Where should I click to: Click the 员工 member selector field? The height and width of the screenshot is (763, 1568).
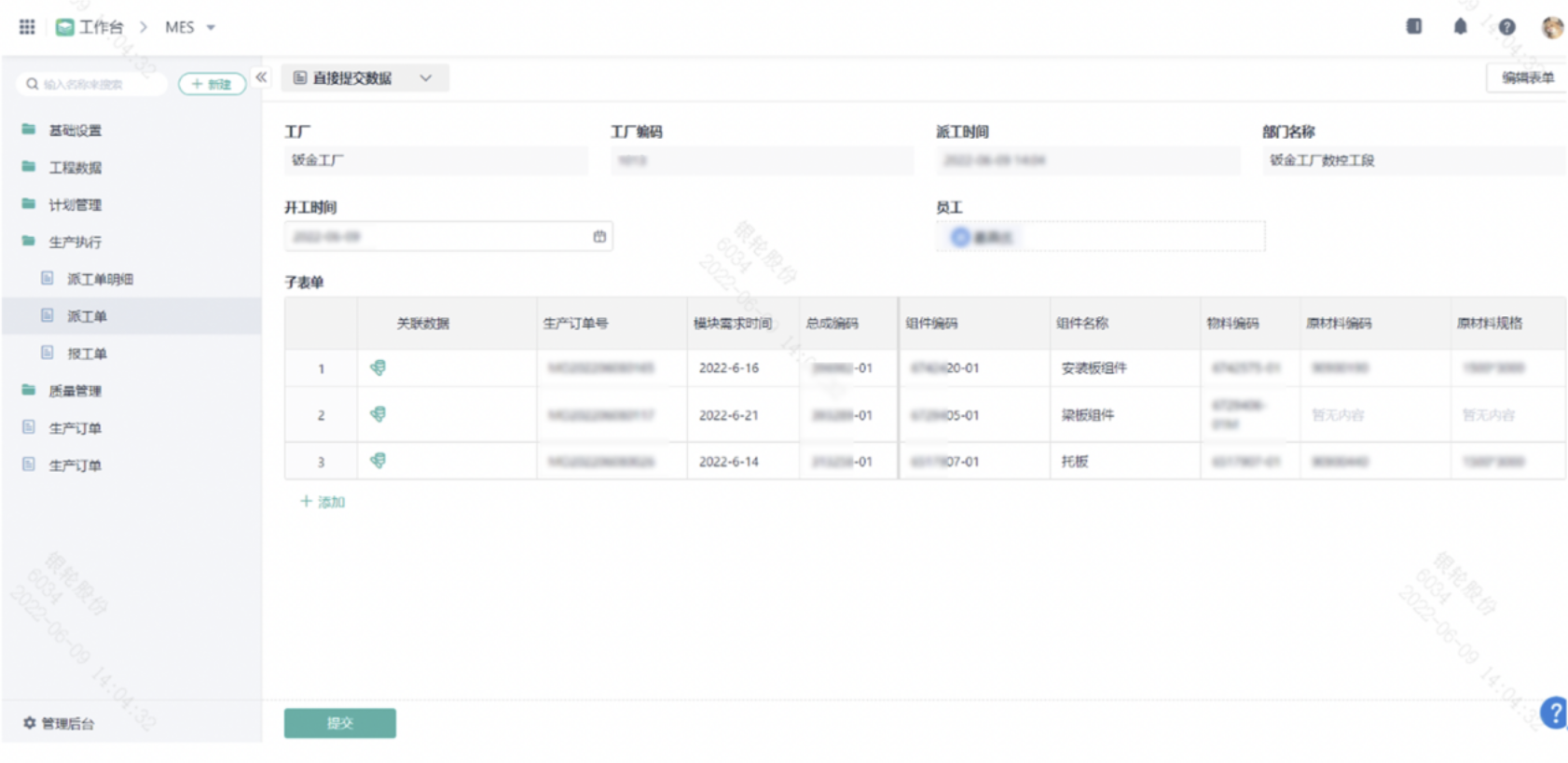pyautogui.click(x=1101, y=237)
